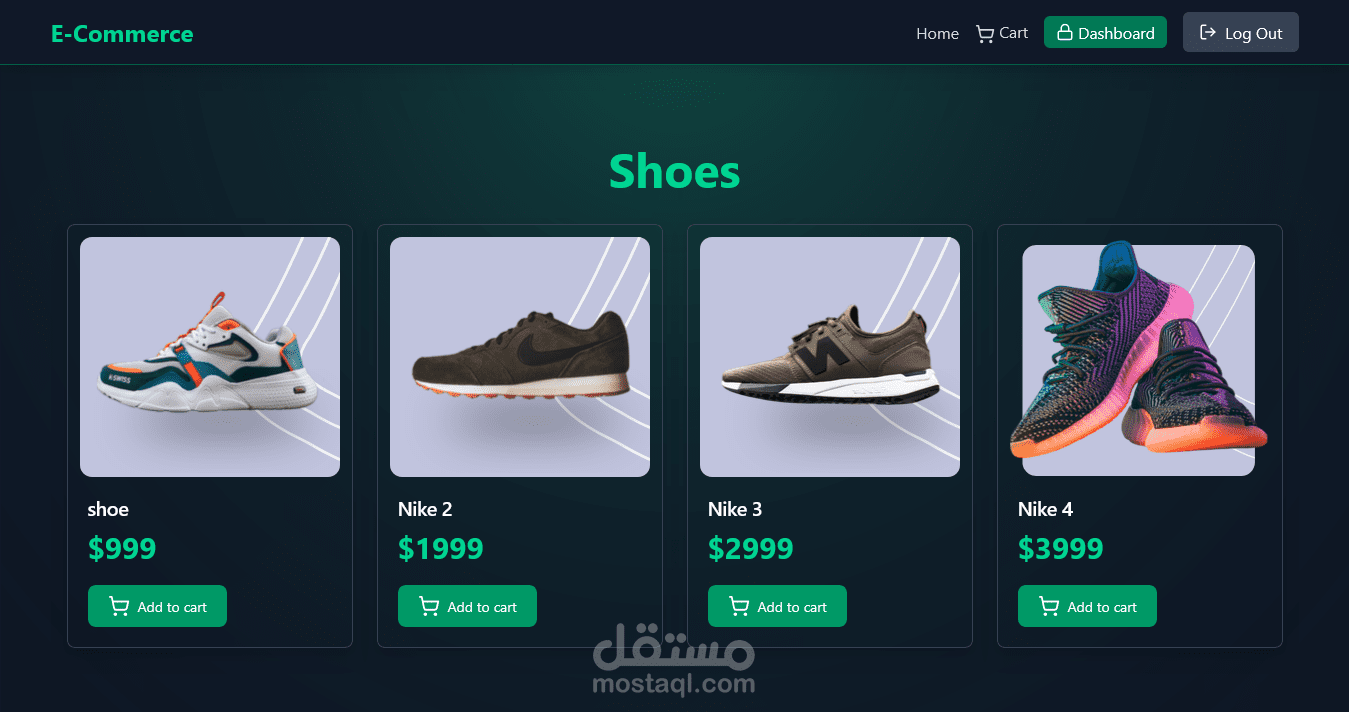
Task: Click the cart icon under Nike 4
Action: 1049,607
